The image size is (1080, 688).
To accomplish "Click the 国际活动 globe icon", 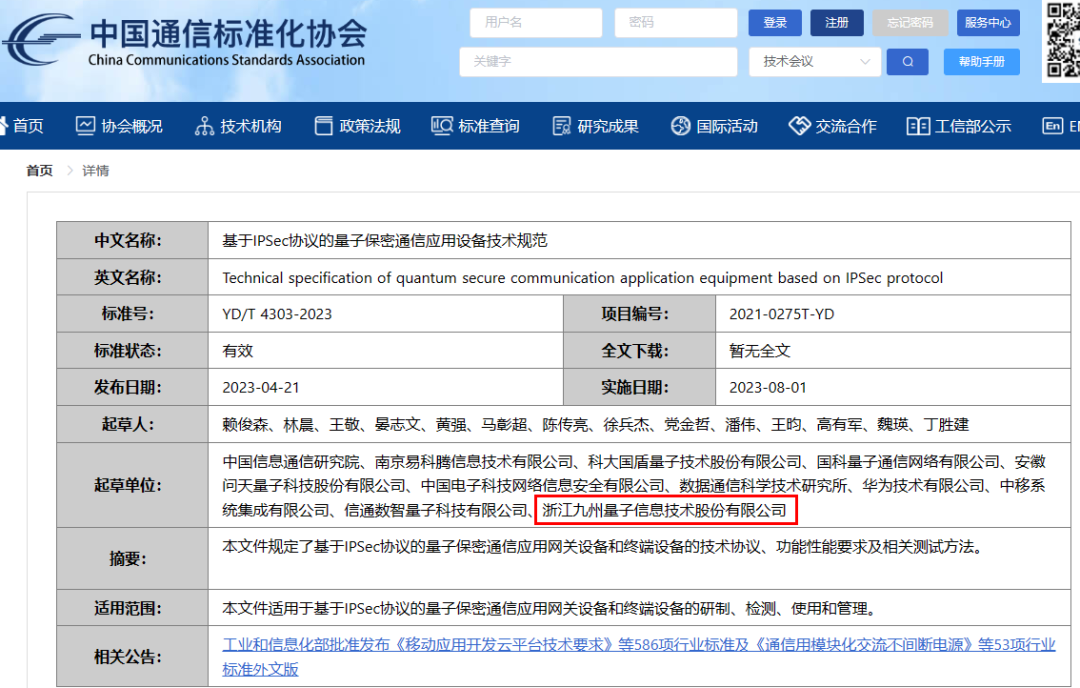I will (680, 126).
